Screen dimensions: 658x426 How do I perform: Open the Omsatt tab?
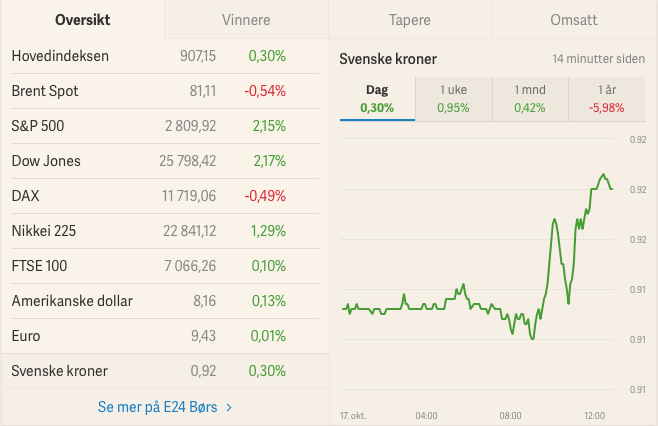point(574,20)
